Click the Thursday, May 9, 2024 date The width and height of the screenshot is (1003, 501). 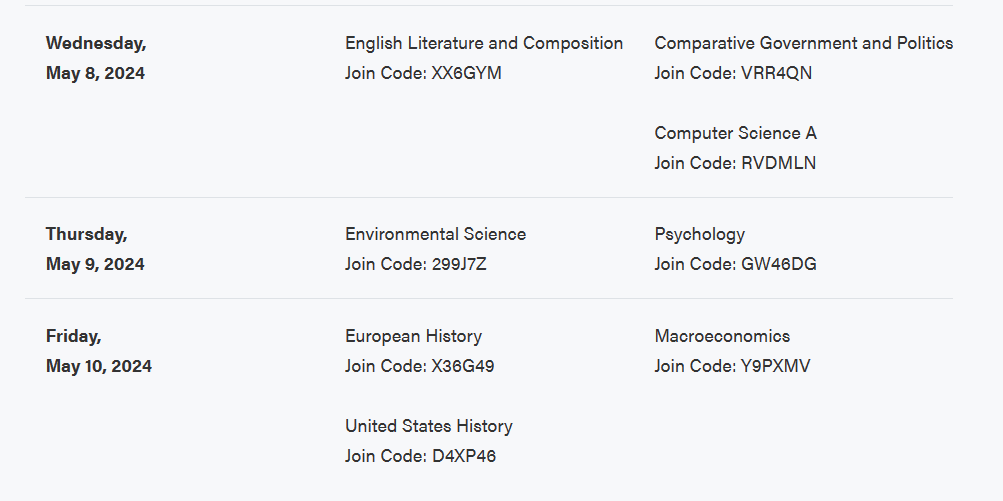95,249
